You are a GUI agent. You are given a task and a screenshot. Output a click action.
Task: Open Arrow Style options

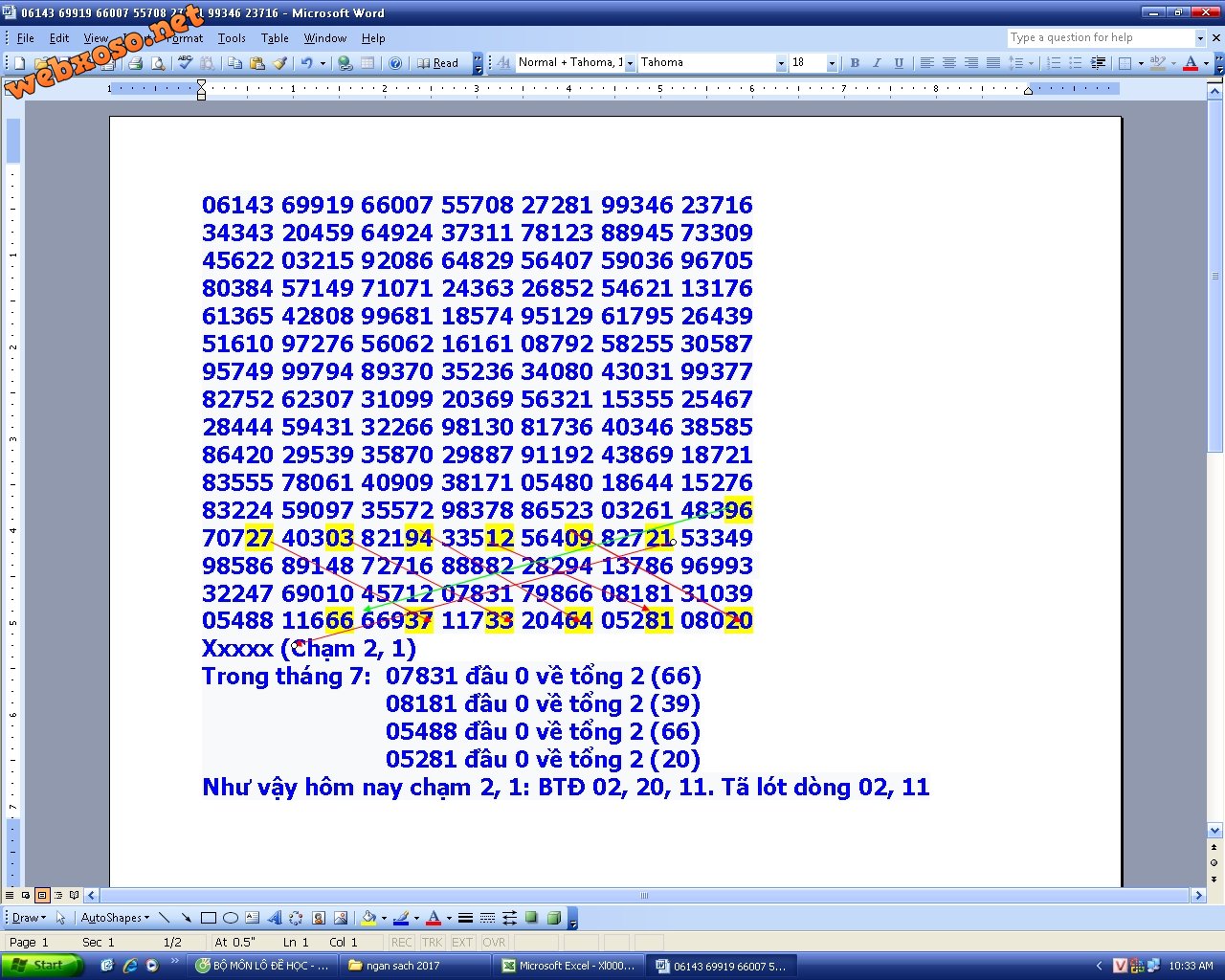click(509, 918)
